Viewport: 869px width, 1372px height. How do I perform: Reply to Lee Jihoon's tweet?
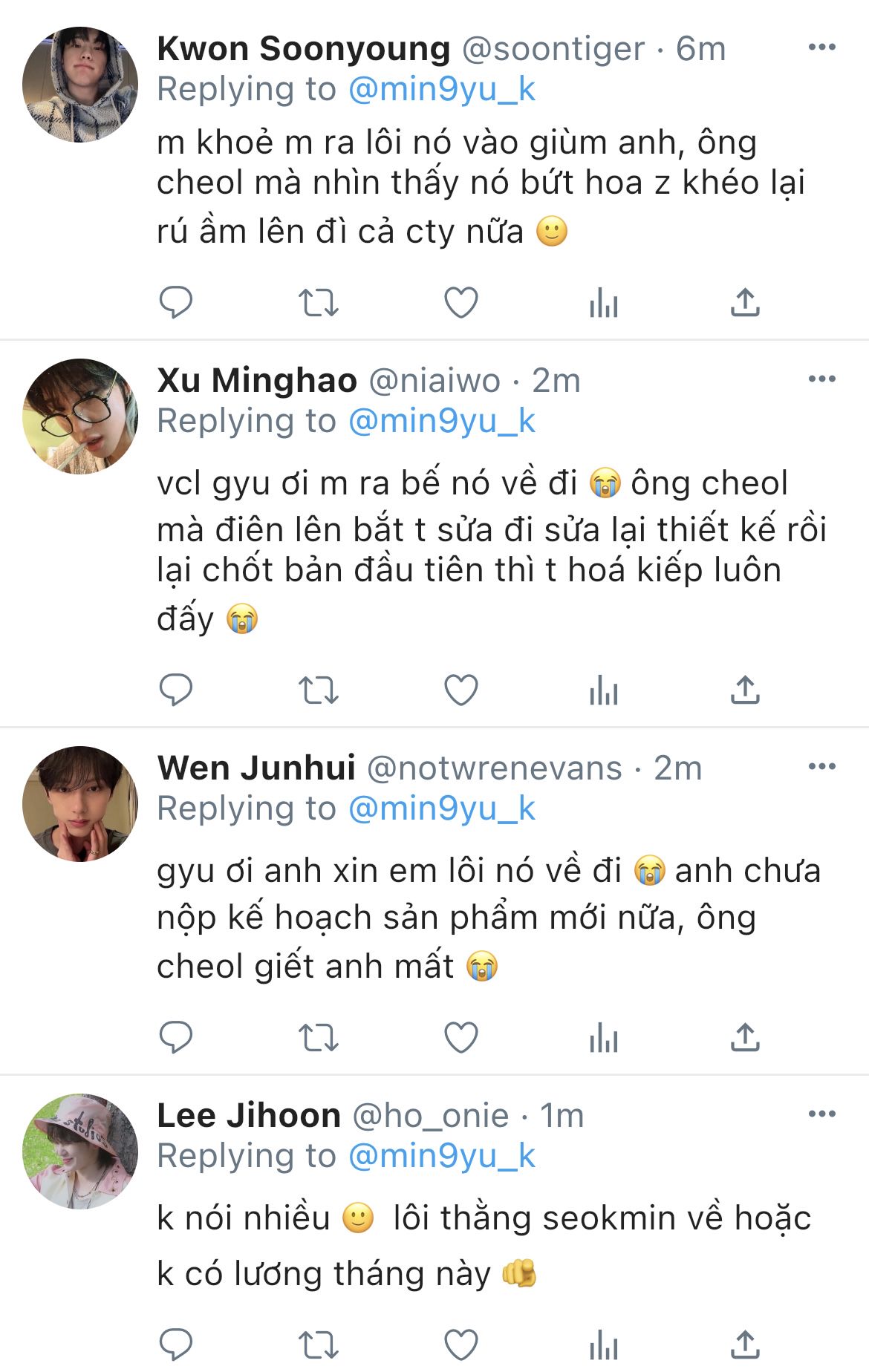(176, 1344)
